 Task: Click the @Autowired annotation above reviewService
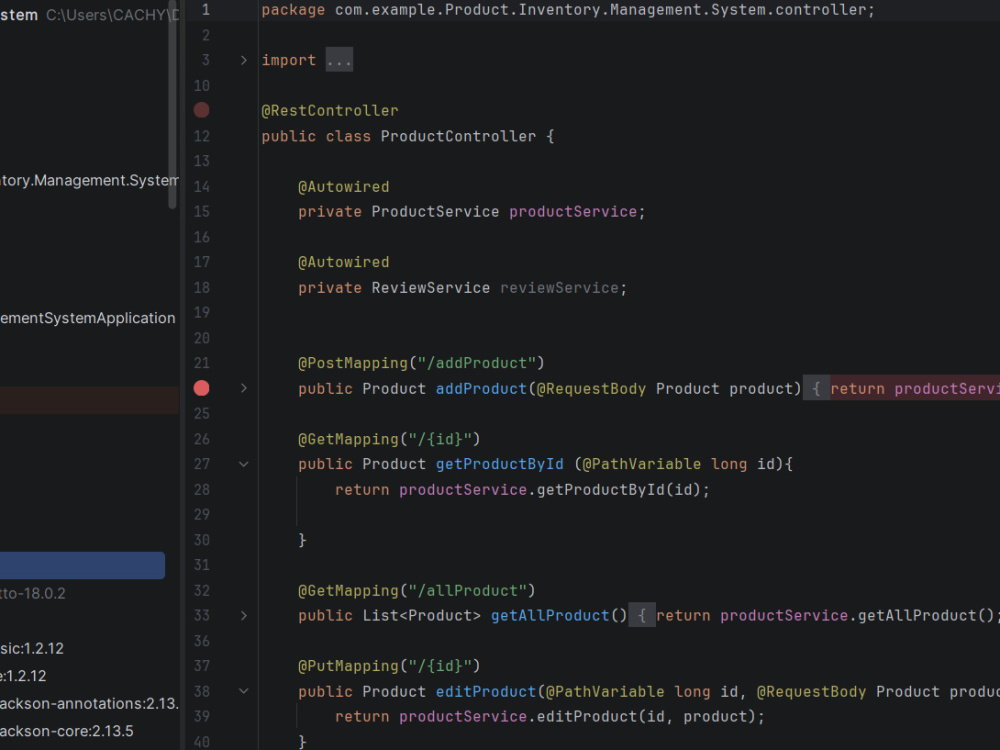tap(343, 262)
